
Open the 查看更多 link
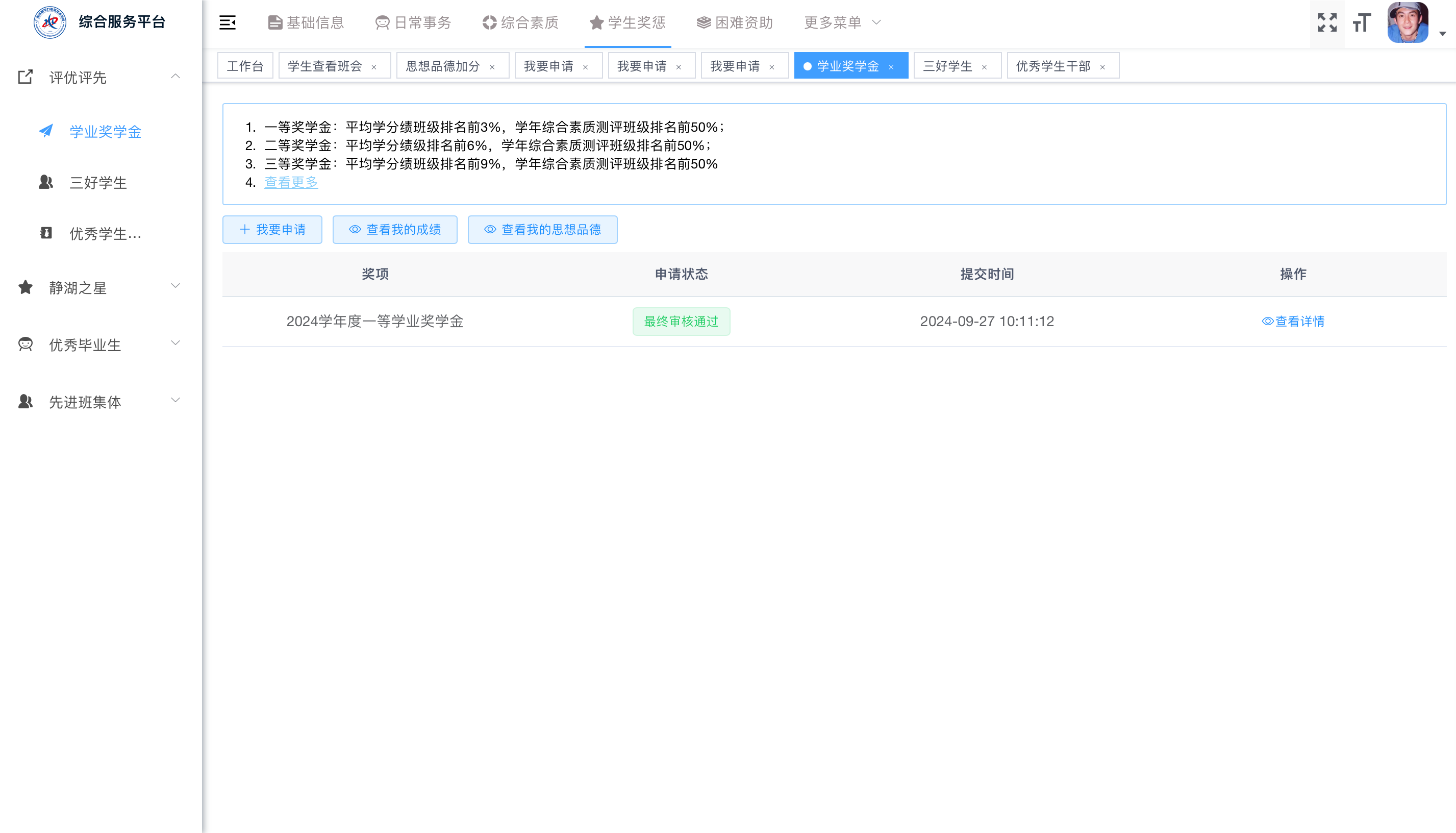(x=291, y=182)
